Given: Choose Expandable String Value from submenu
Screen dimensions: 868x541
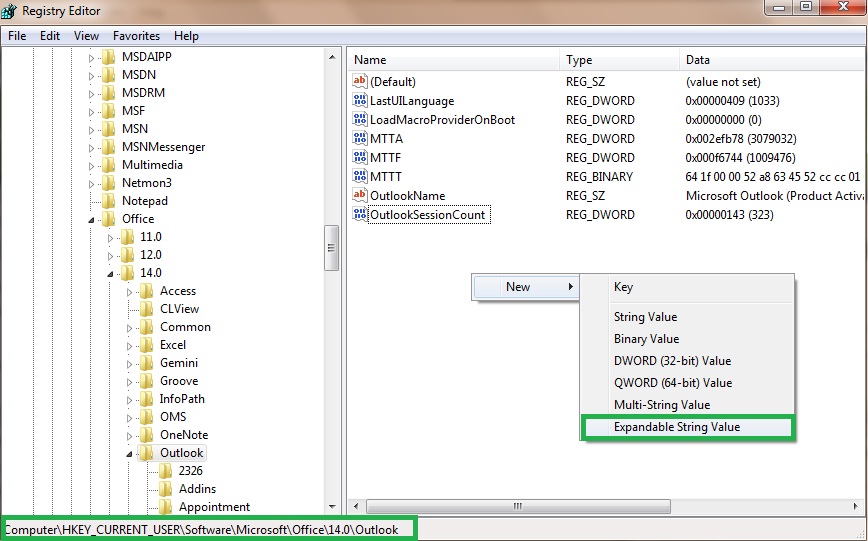Looking at the screenshot, I should click(x=688, y=427).
